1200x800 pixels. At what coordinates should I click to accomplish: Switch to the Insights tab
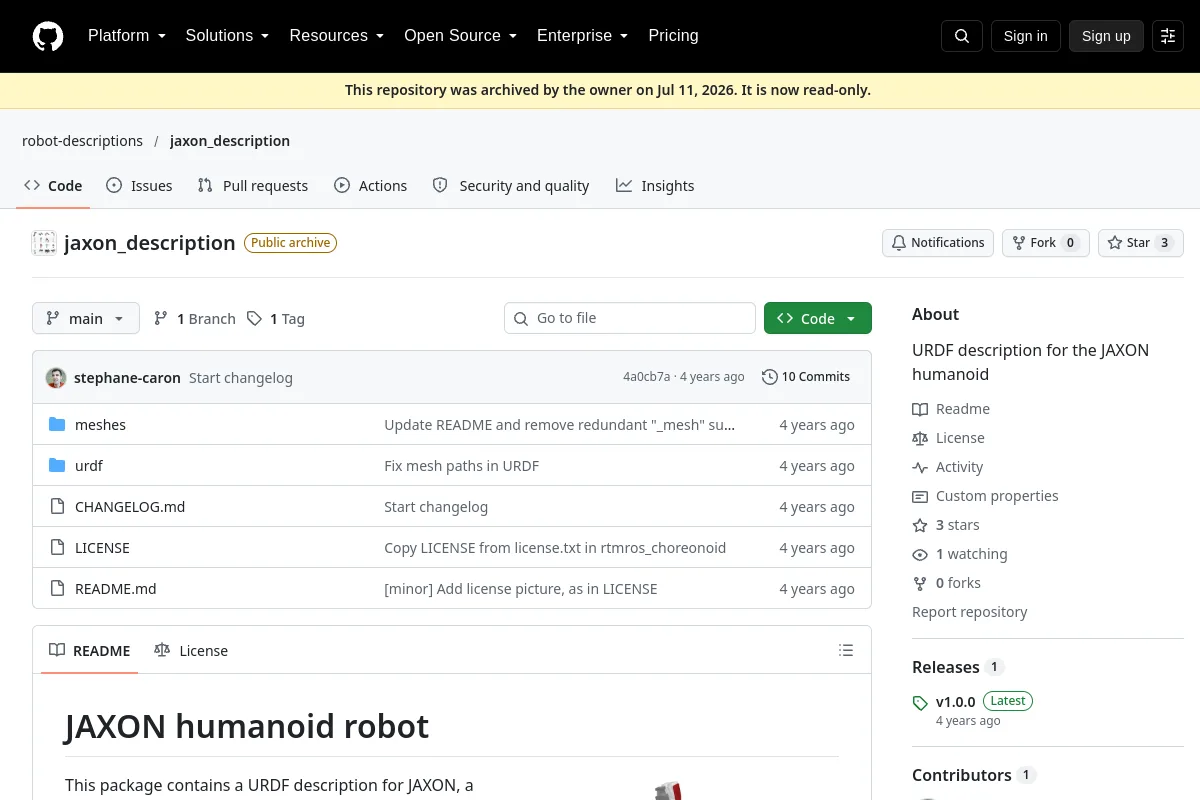pyautogui.click(x=655, y=186)
